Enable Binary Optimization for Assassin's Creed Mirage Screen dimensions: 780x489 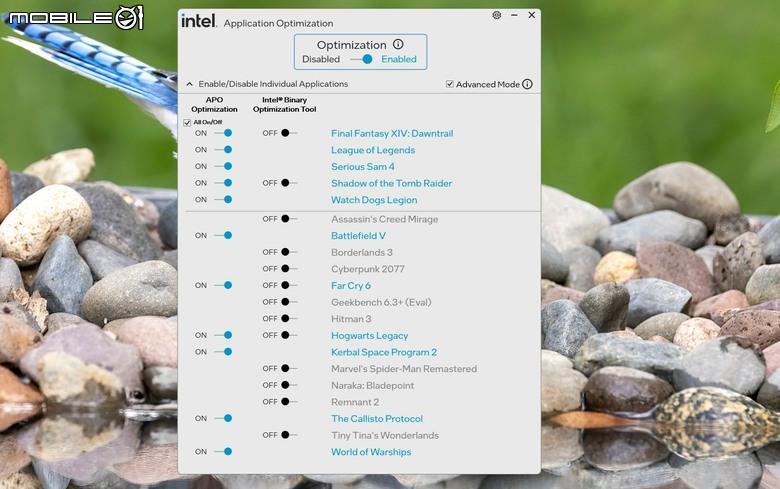point(289,218)
